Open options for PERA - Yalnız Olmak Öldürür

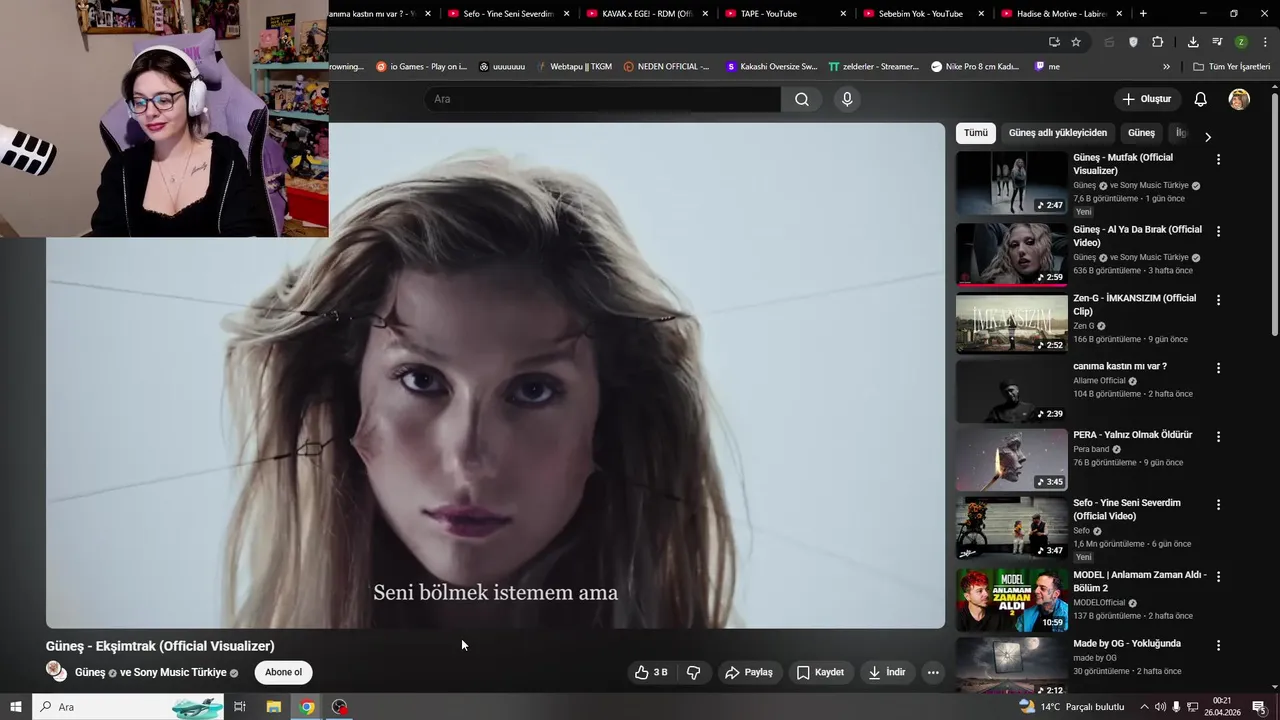1218,436
